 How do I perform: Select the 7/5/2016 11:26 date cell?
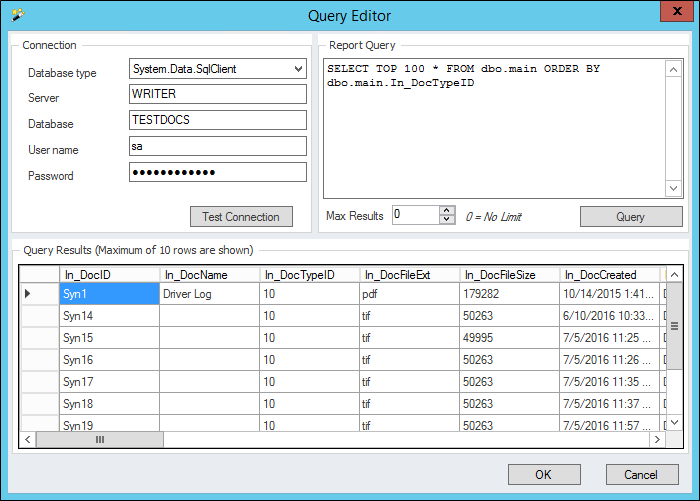(x=609, y=359)
